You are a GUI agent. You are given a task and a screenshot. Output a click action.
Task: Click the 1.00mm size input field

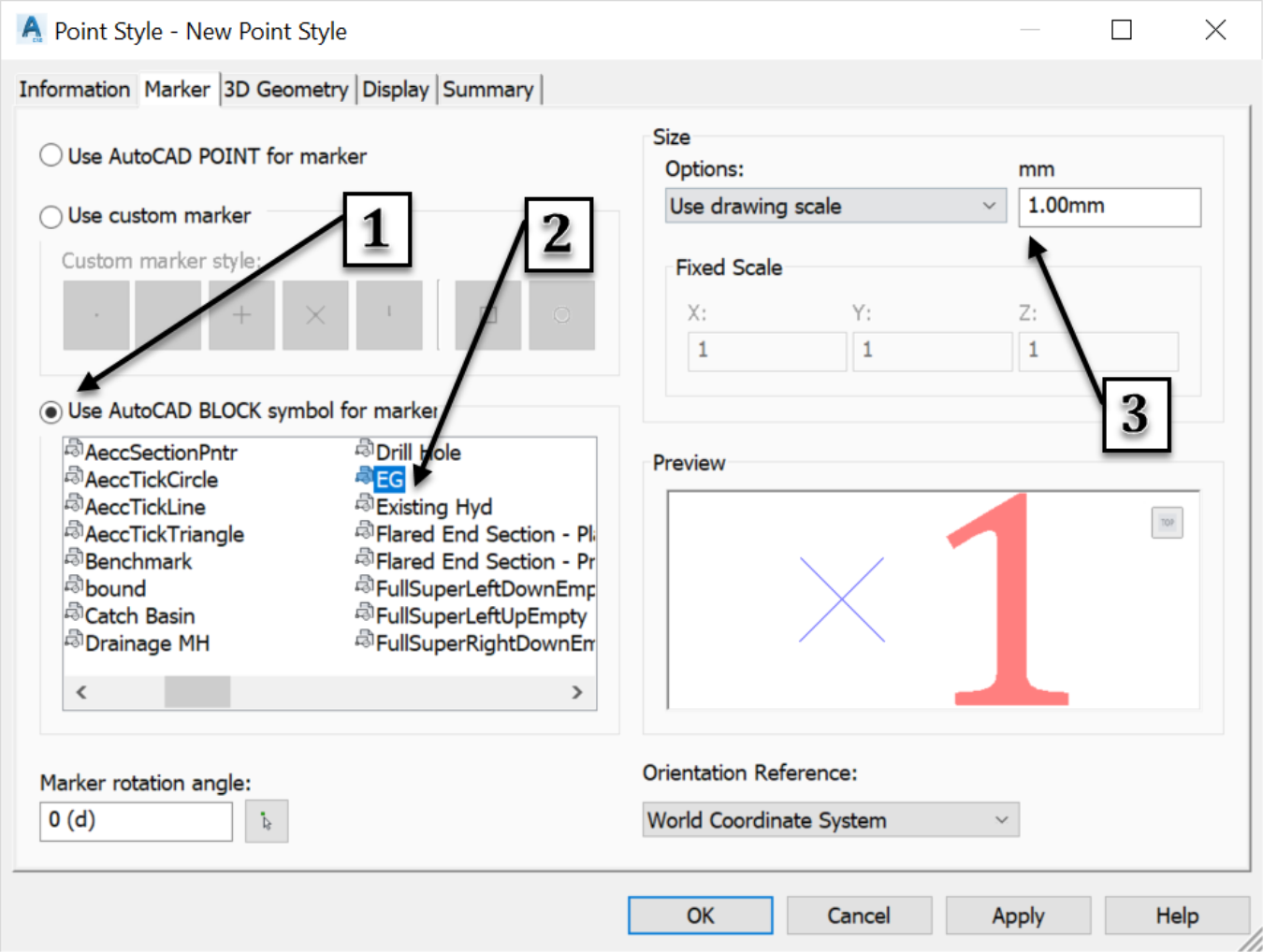click(x=1110, y=207)
